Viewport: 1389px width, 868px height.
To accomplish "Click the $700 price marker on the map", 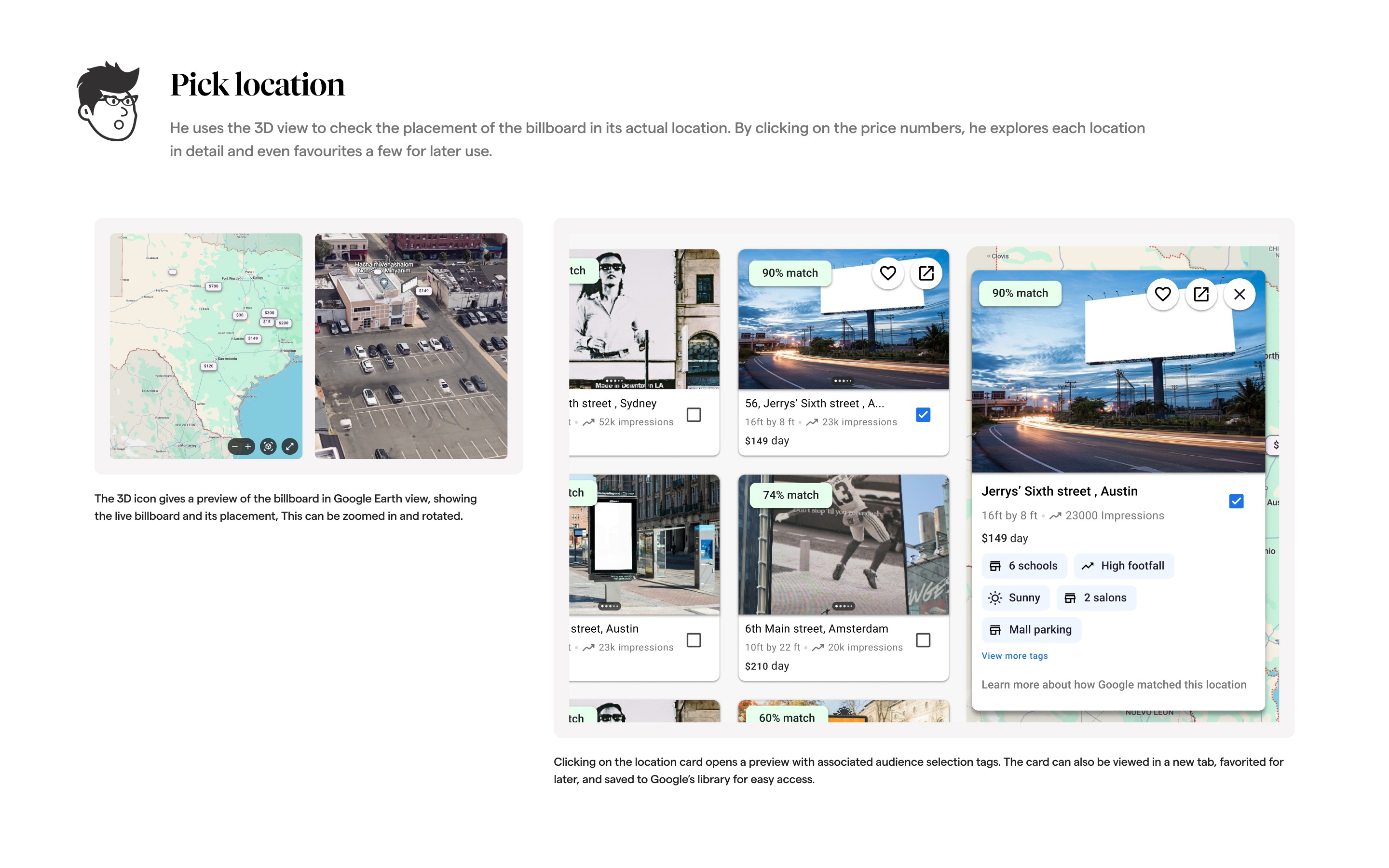I will (214, 286).
